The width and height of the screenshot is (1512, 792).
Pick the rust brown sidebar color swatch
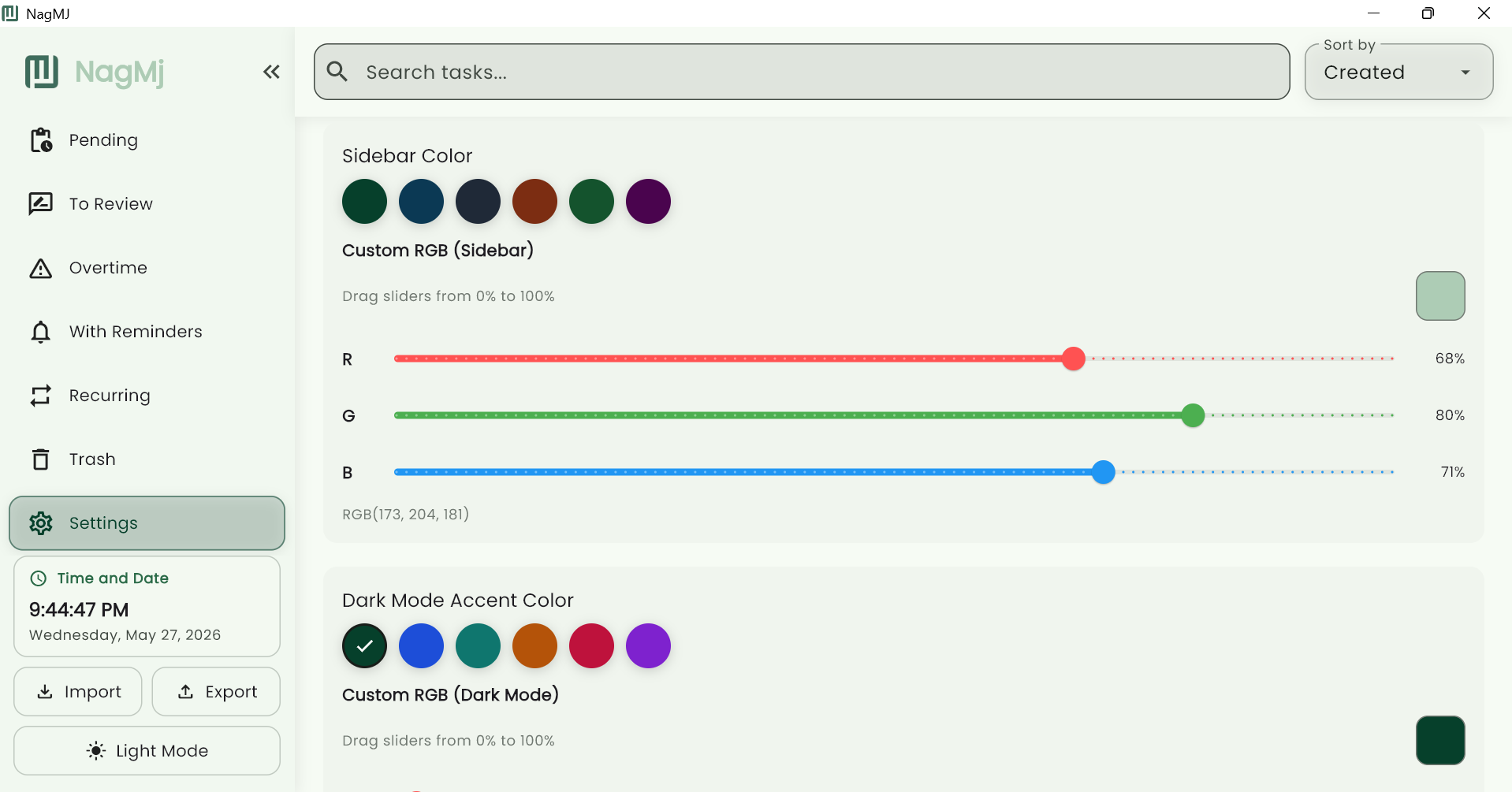[535, 202]
